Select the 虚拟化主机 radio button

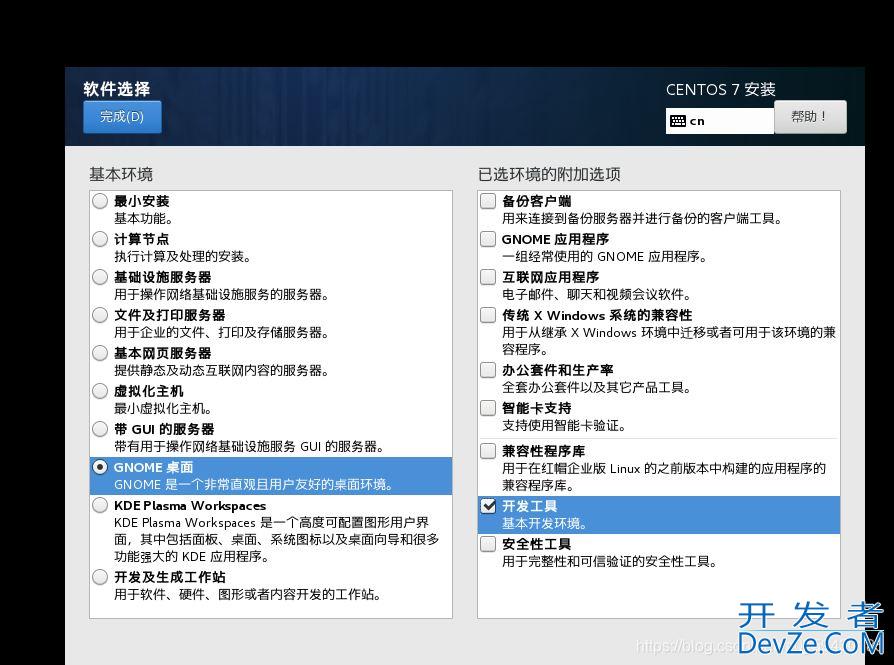[100, 391]
